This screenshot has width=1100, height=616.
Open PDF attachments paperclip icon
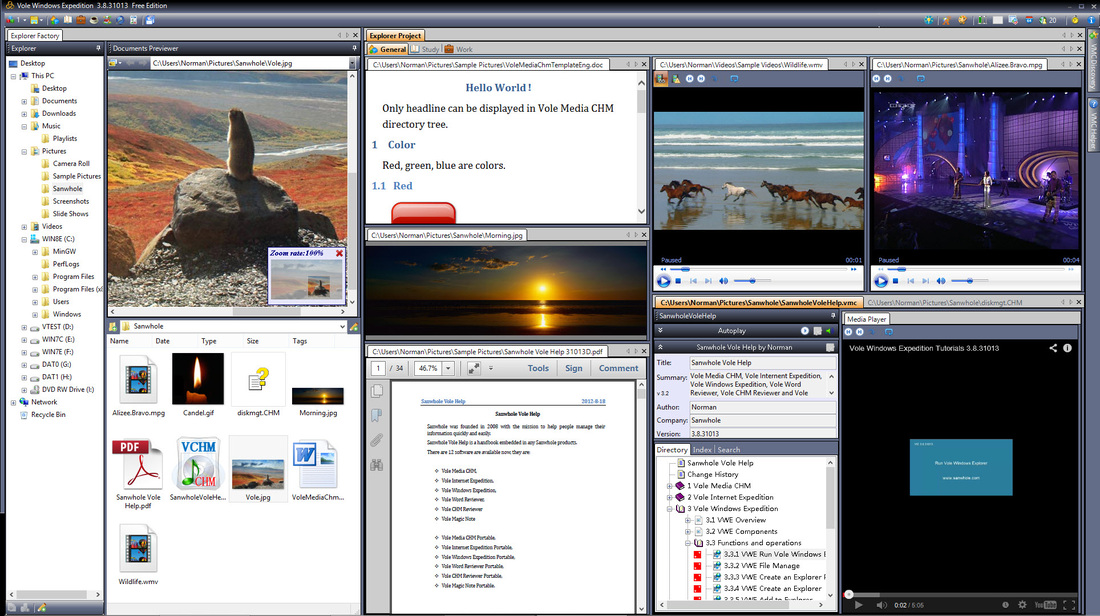(377, 439)
